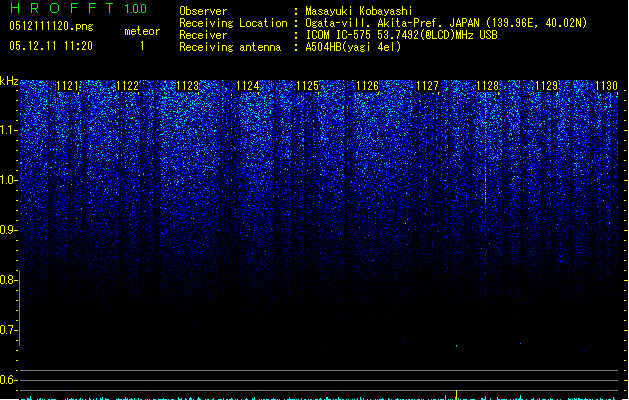Viewport: 629px width, 400px height.
Task: Click the 0.8 frequency axis label
Action: point(8,280)
